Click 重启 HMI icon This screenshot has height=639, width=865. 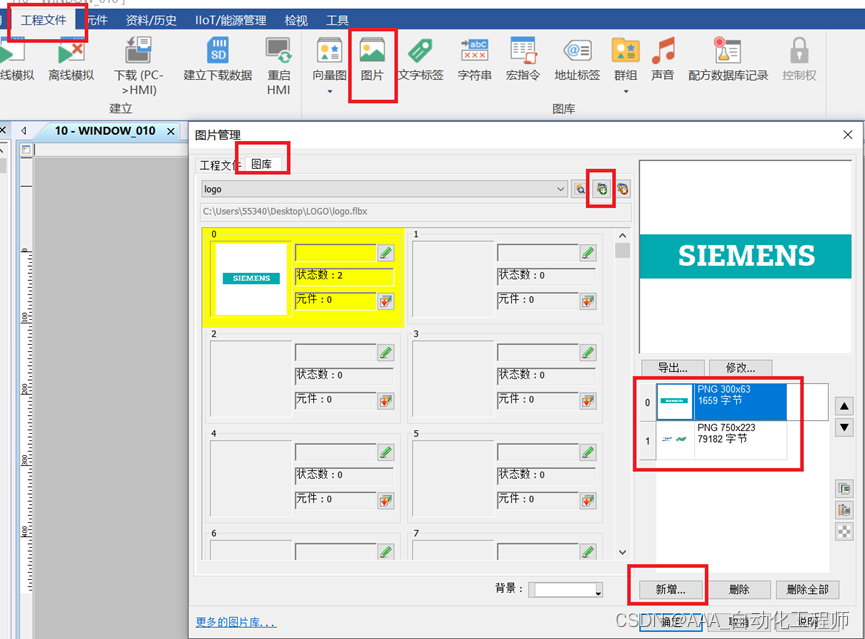(x=279, y=66)
